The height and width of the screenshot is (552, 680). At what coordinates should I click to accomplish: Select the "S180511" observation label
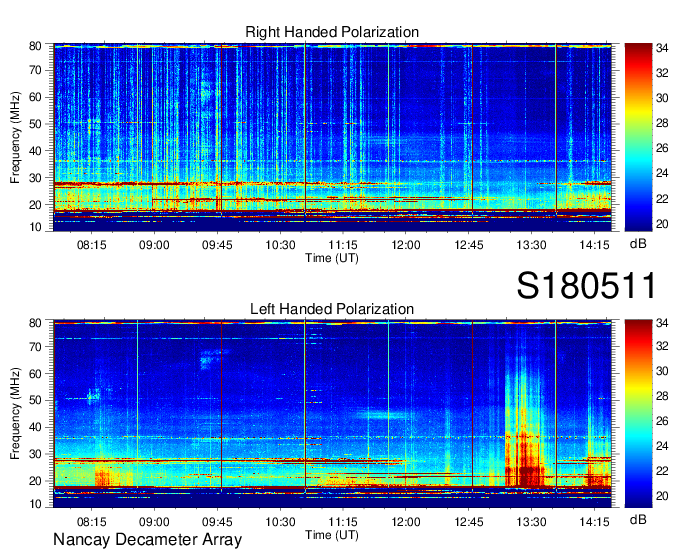click(586, 286)
